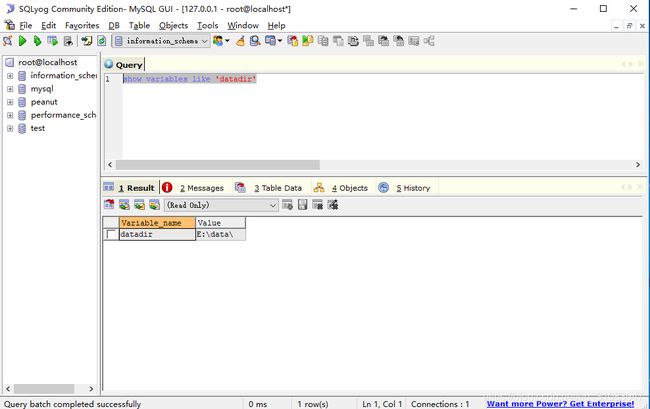Click the E:\data\ value cell
The width and height of the screenshot is (650, 409).
[x=221, y=235]
